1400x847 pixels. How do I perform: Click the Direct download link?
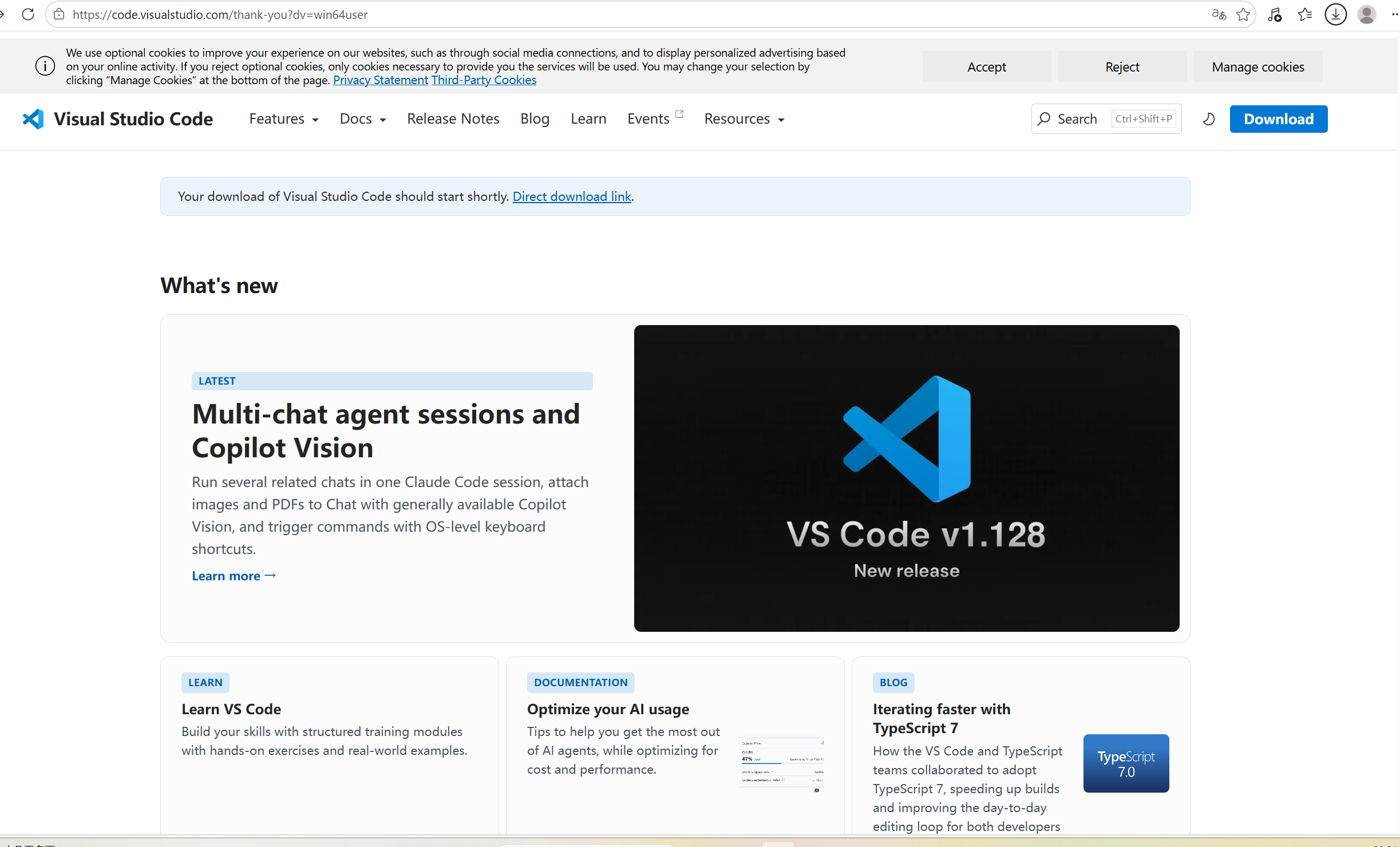point(572,196)
